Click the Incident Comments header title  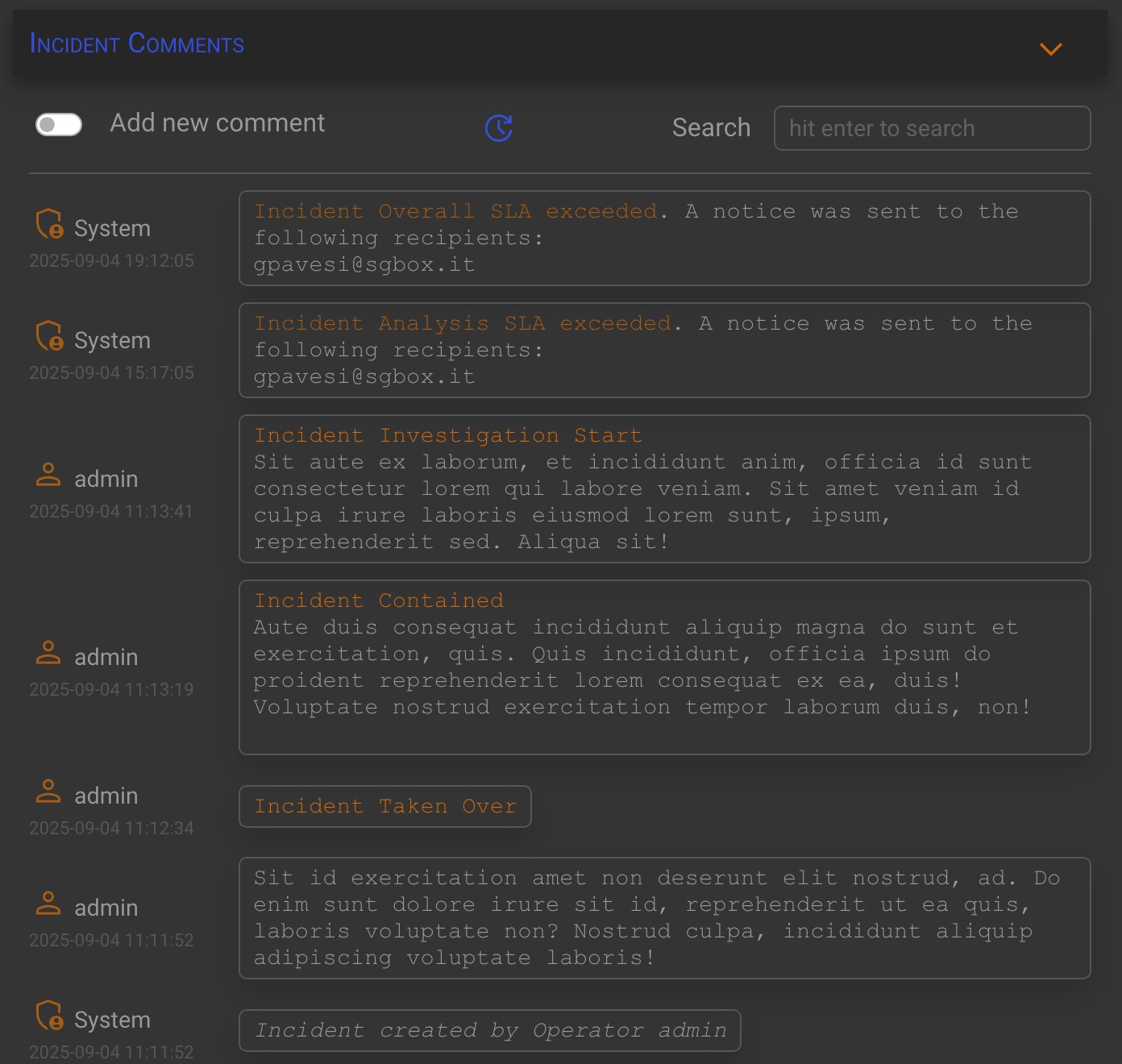(x=137, y=44)
